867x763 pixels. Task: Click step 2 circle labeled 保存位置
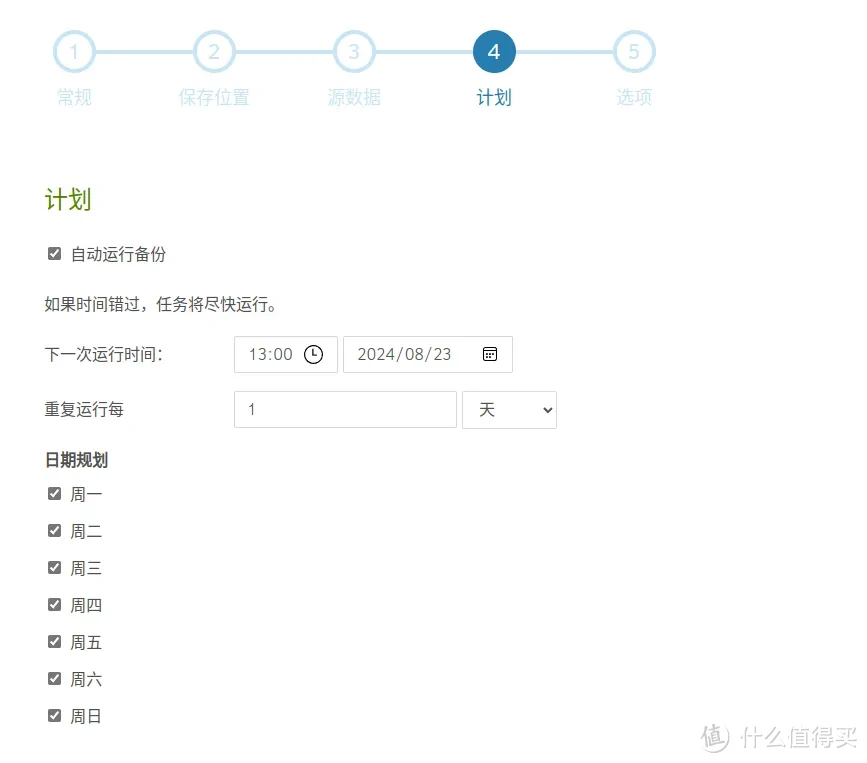(214, 51)
